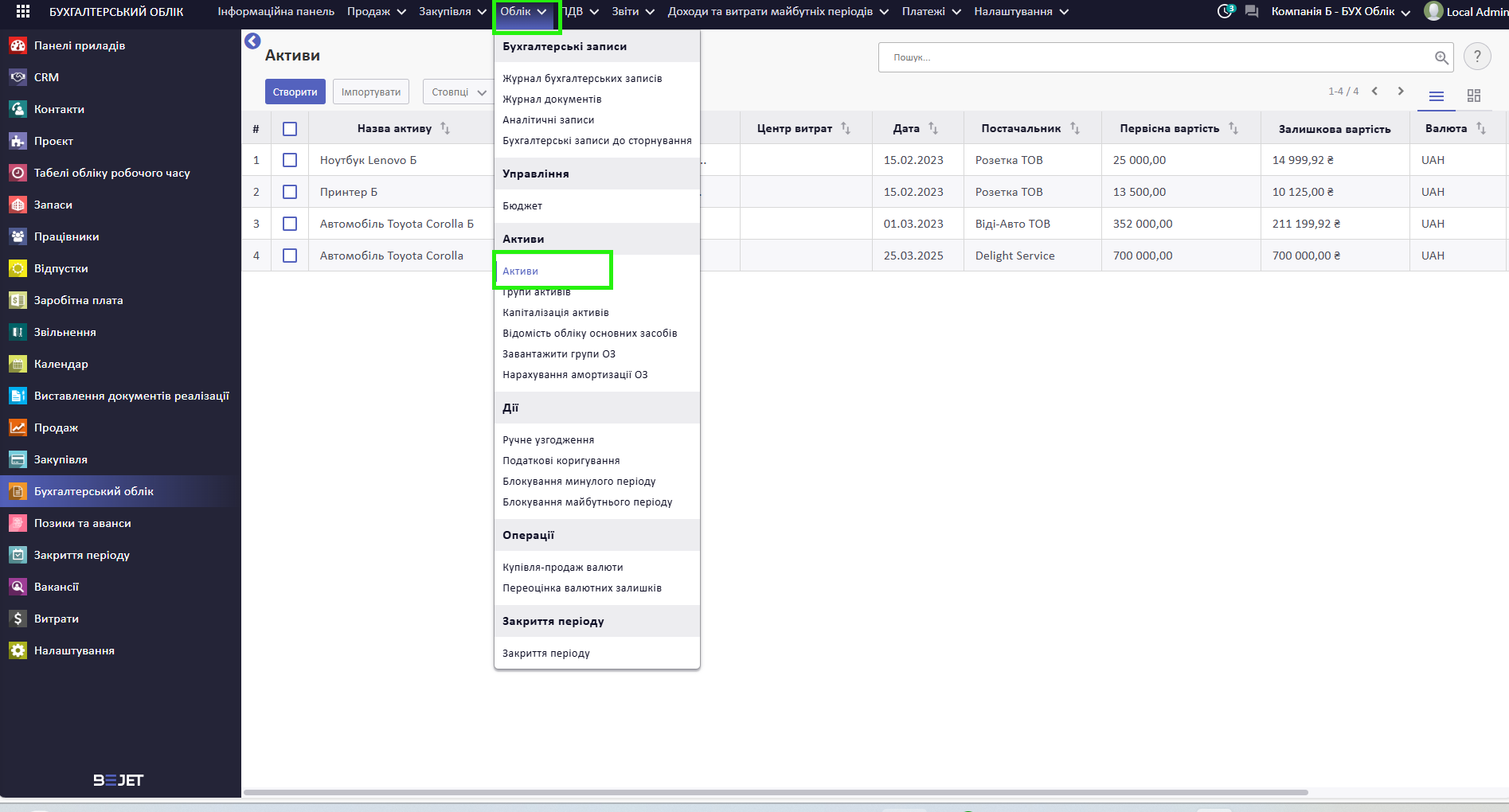The width and height of the screenshot is (1509, 812).
Task: Open the Вакансії sidebar icon
Action: tap(18, 587)
